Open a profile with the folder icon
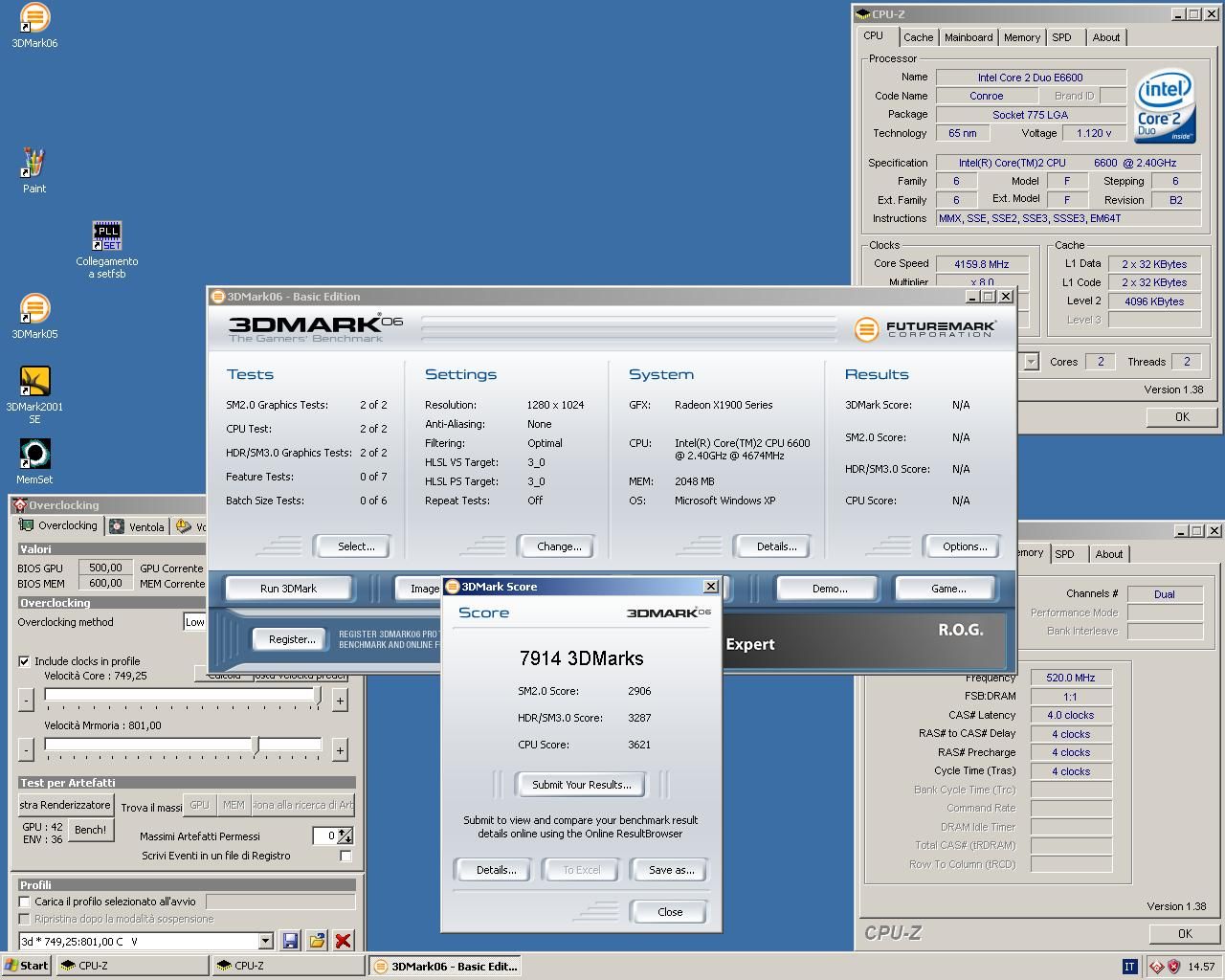Screen dimensions: 1225x980 (x=317, y=941)
